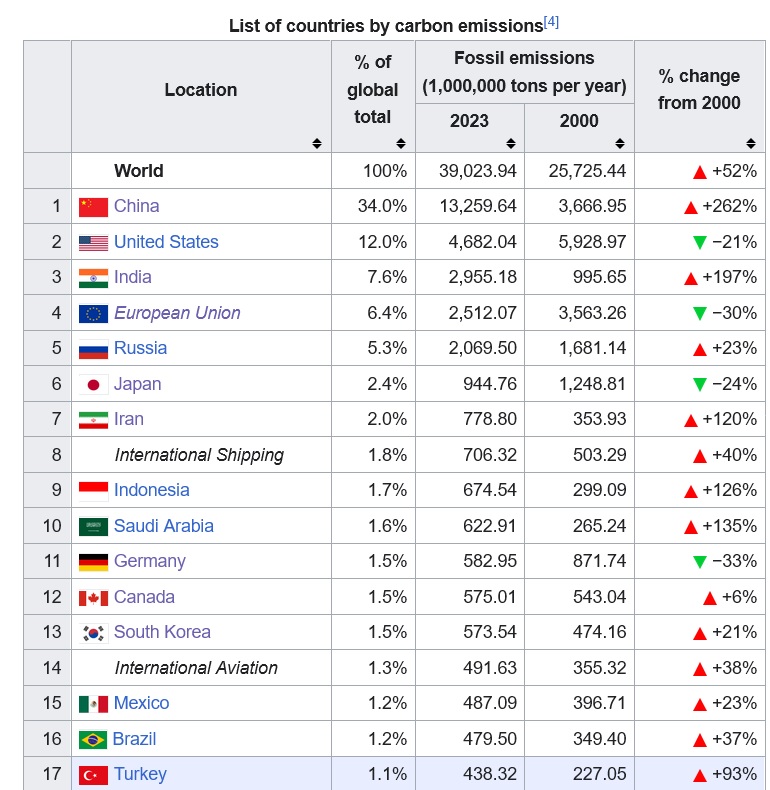Select Japan's 944.76 value
The image size is (770, 790).
(x=490, y=384)
